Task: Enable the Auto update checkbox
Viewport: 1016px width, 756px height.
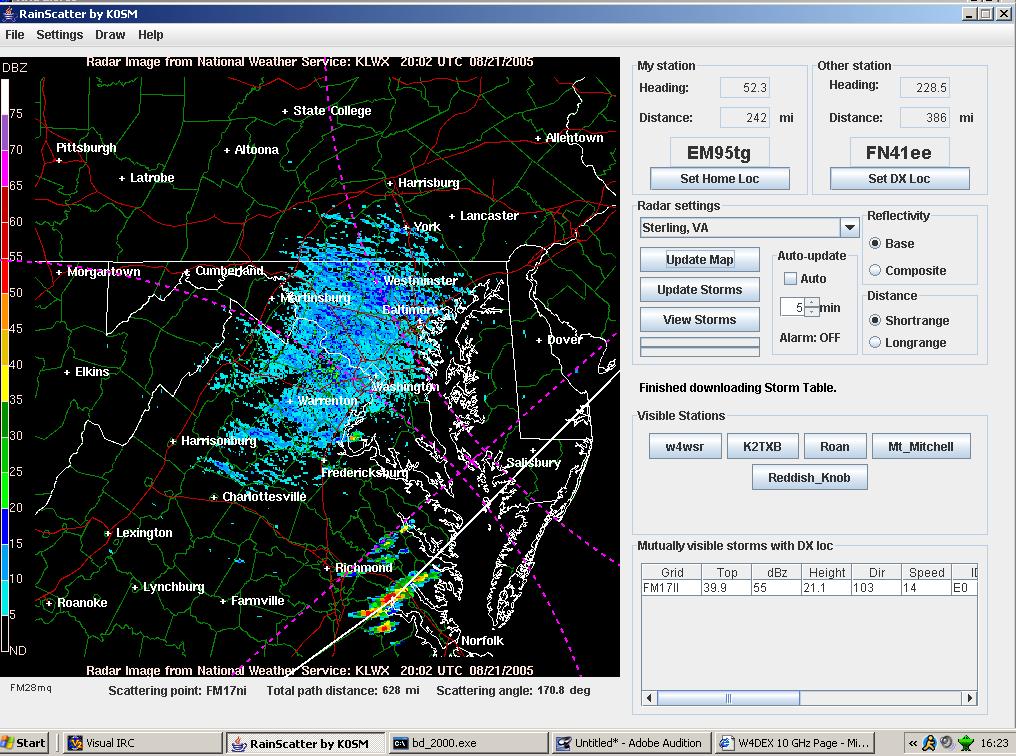Action: click(x=790, y=279)
